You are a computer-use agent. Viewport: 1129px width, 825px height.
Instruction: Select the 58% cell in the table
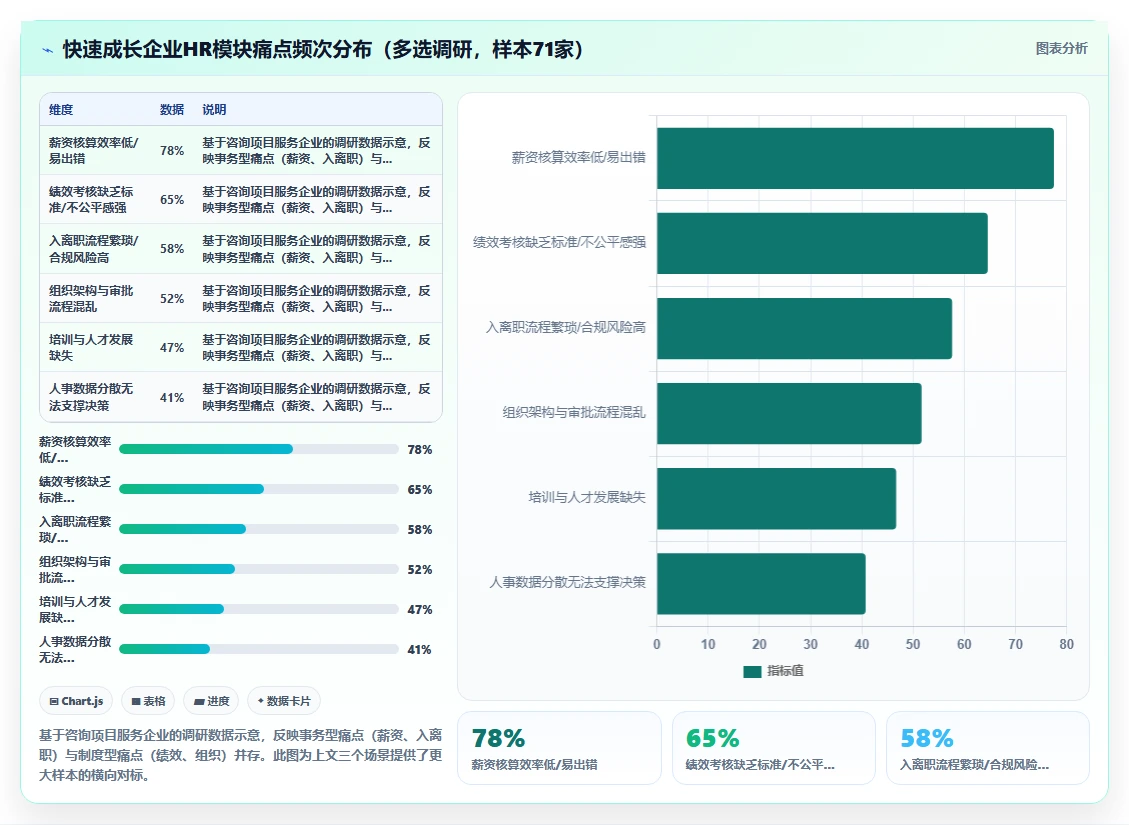pos(172,248)
